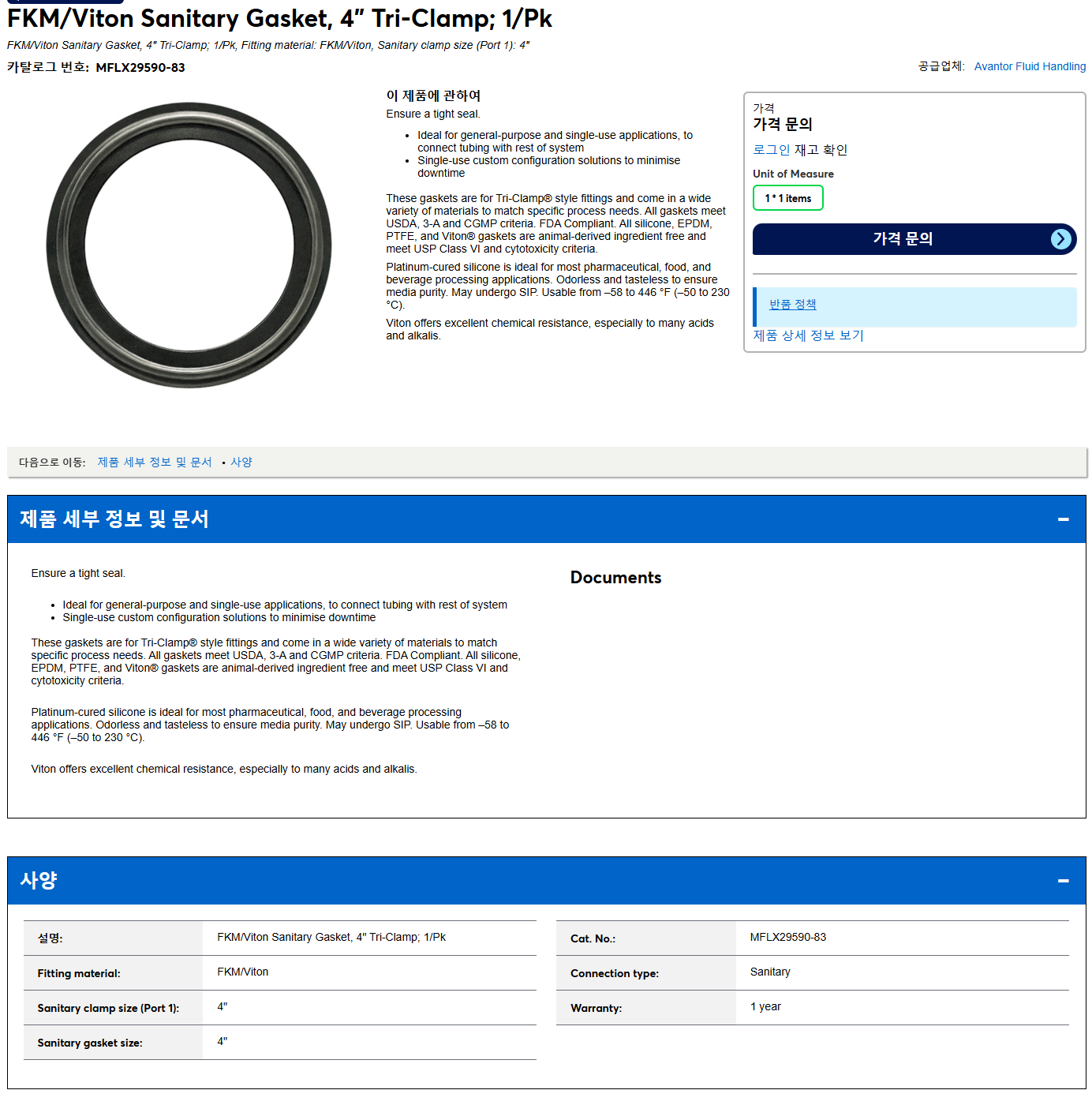The image size is (1092, 1105).
Task: Open 제품 상세 정보 보기 link
Action: [808, 335]
